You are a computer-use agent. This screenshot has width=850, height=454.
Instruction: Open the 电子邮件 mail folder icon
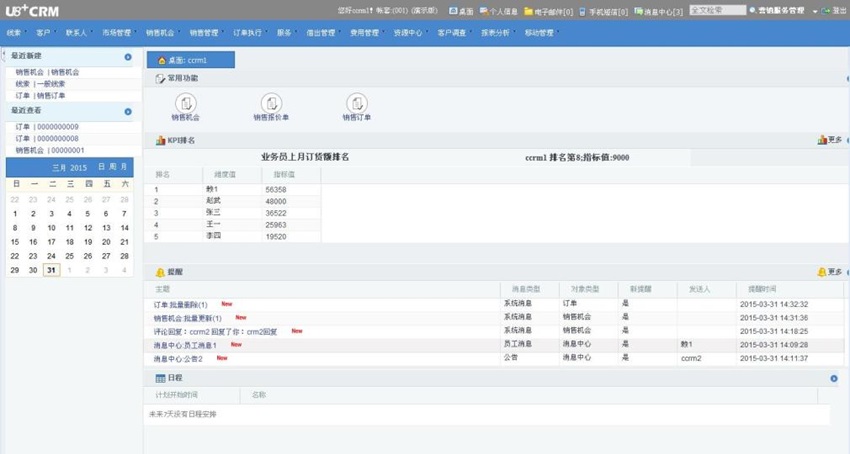point(528,11)
